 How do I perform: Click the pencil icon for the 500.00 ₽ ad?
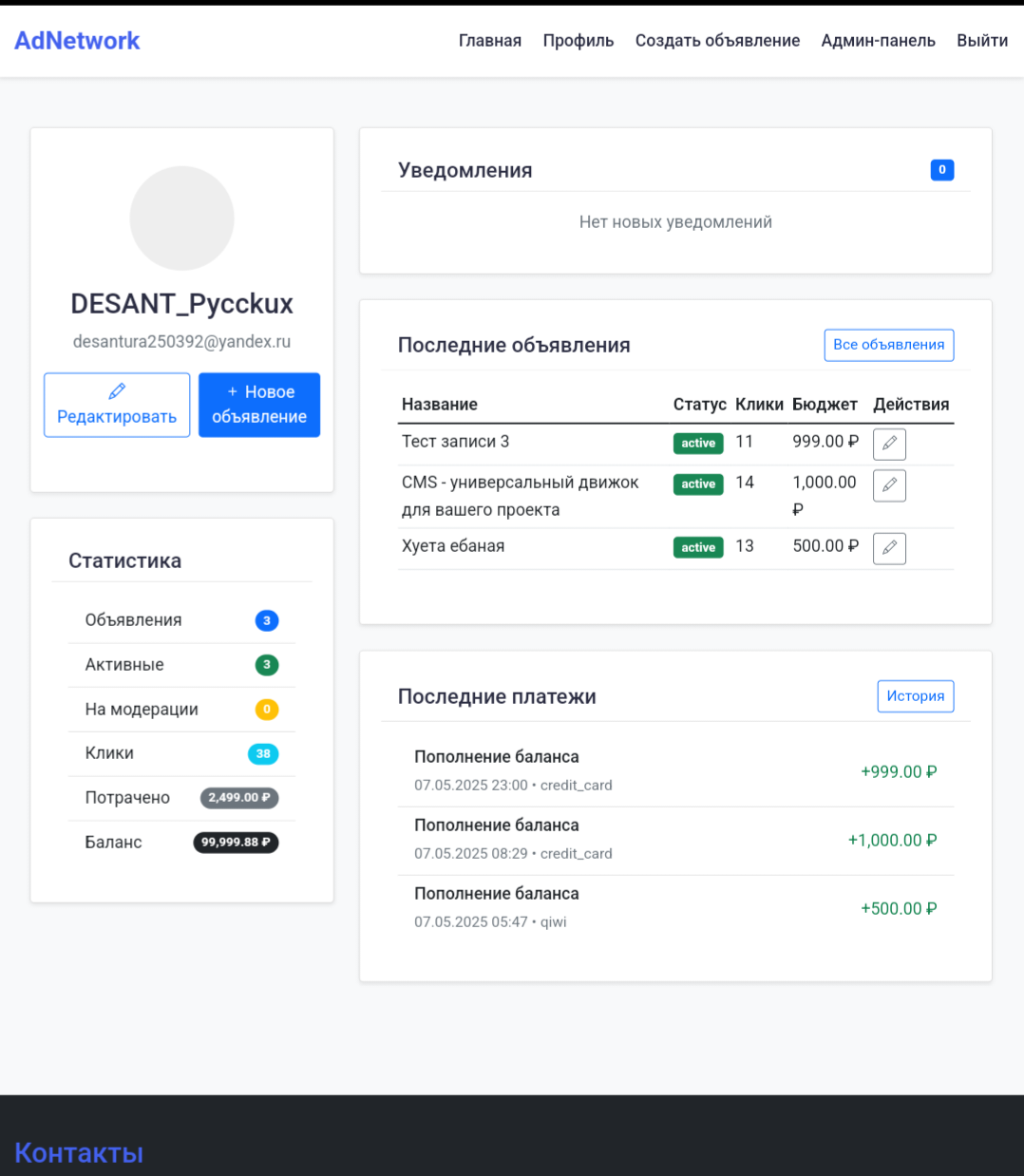tap(889, 548)
